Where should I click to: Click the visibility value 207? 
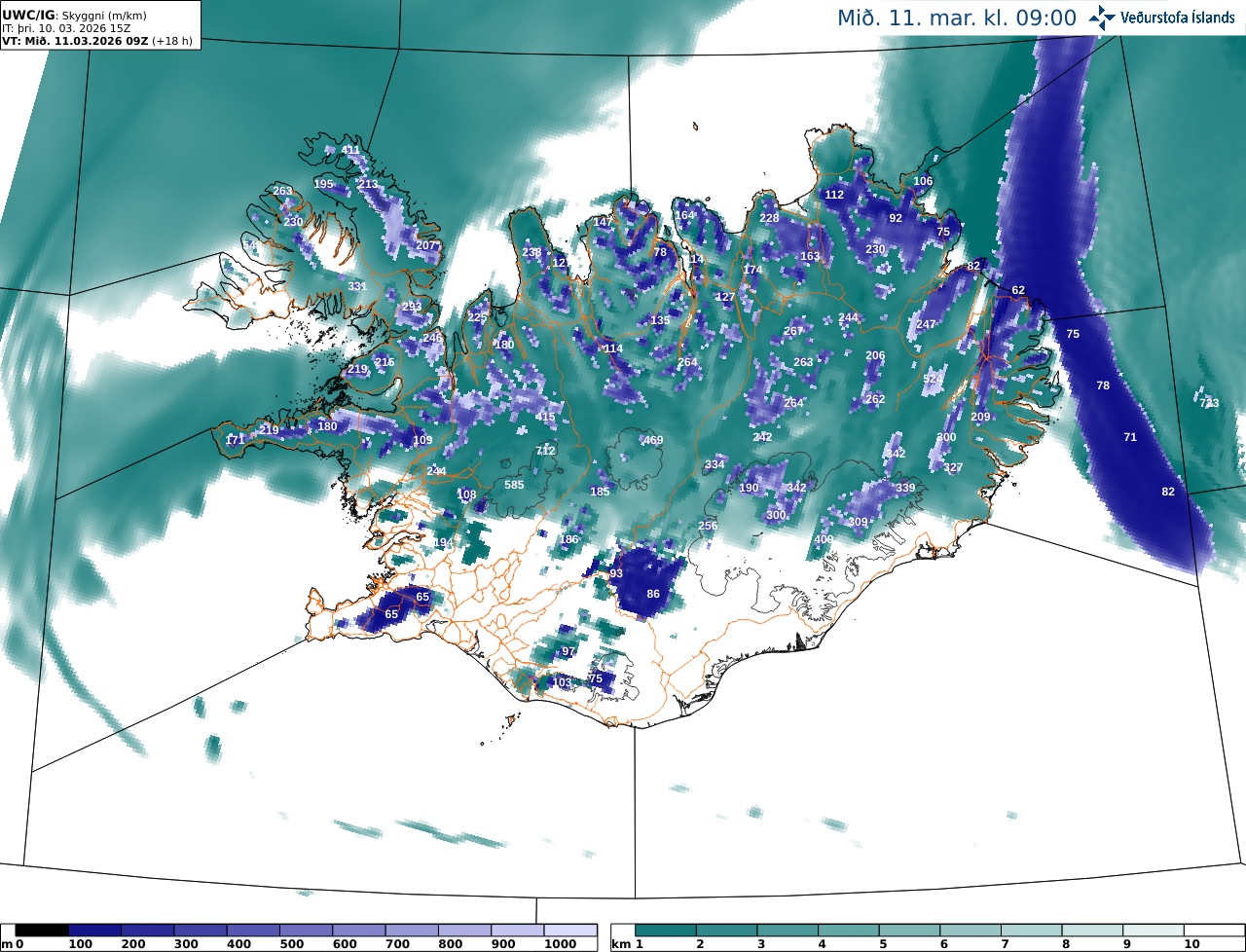pos(425,245)
